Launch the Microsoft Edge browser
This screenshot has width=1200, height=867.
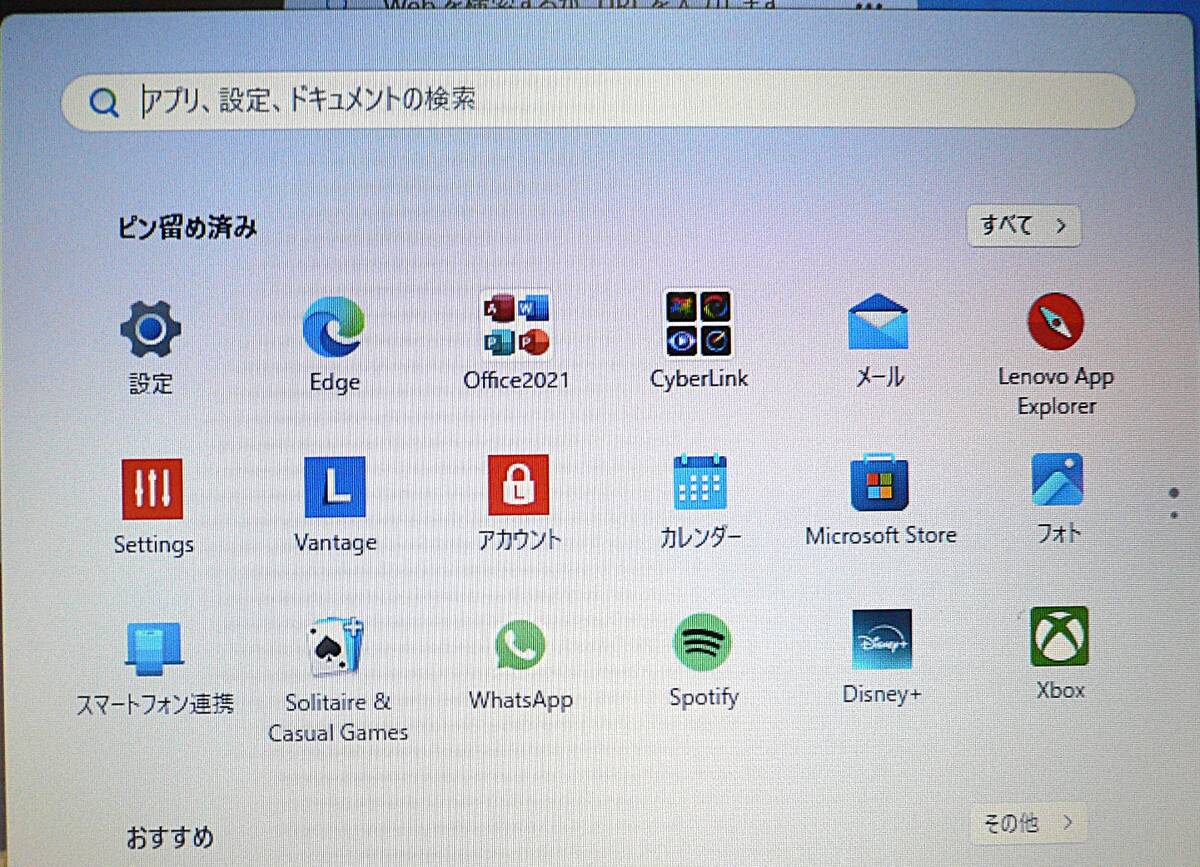334,327
